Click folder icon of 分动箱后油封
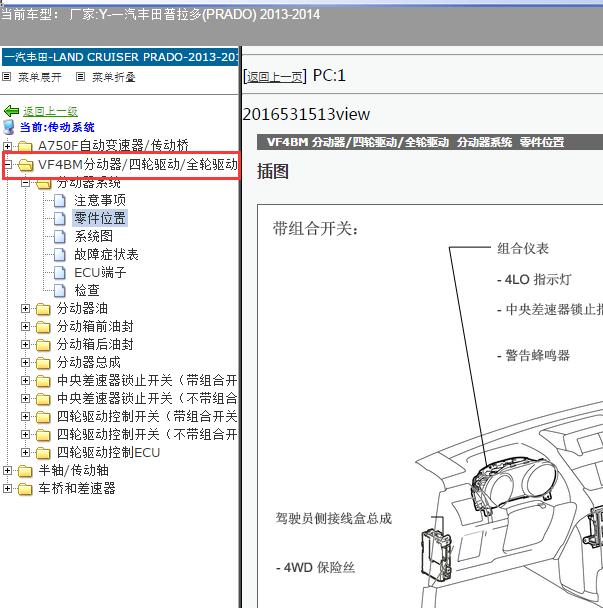The image size is (603, 608). click(x=43, y=345)
